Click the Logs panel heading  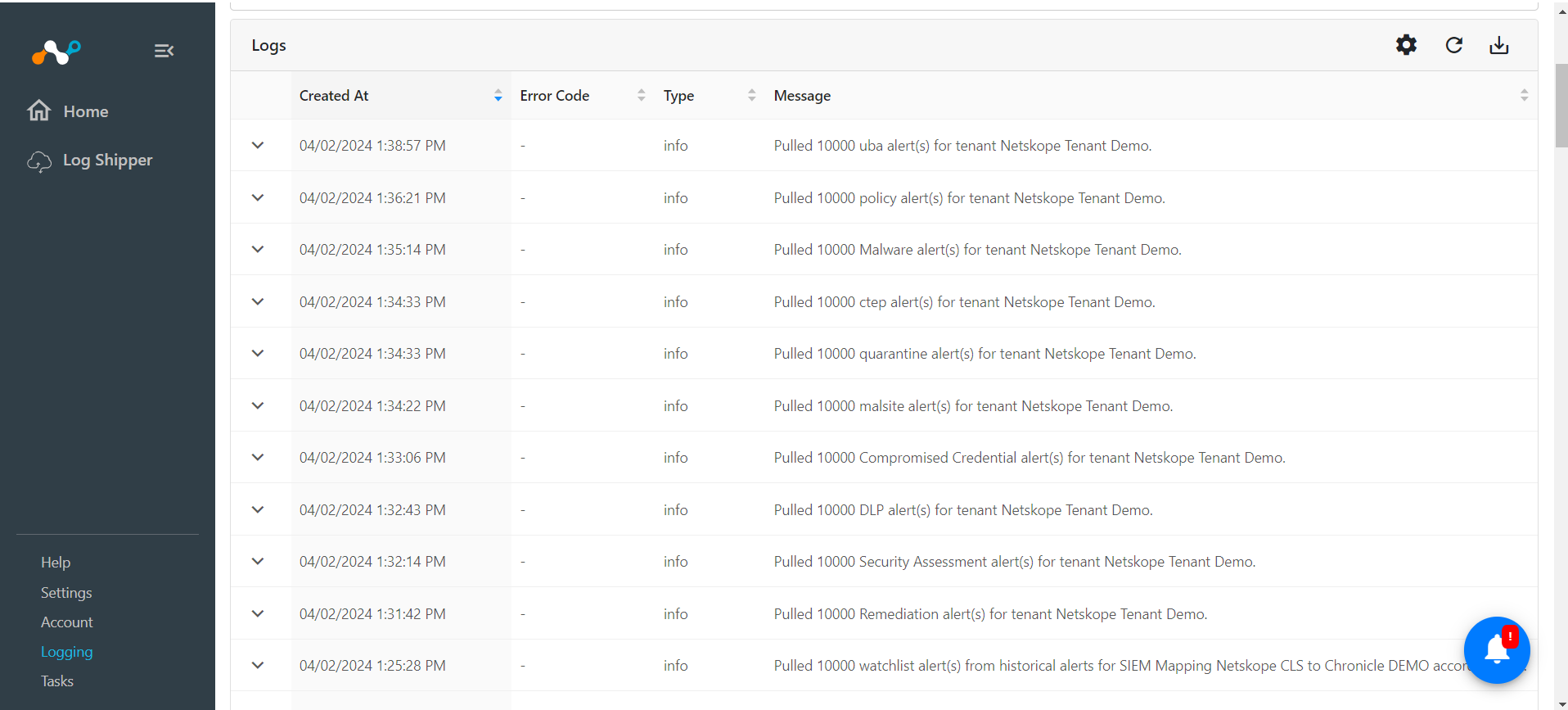click(x=269, y=46)
